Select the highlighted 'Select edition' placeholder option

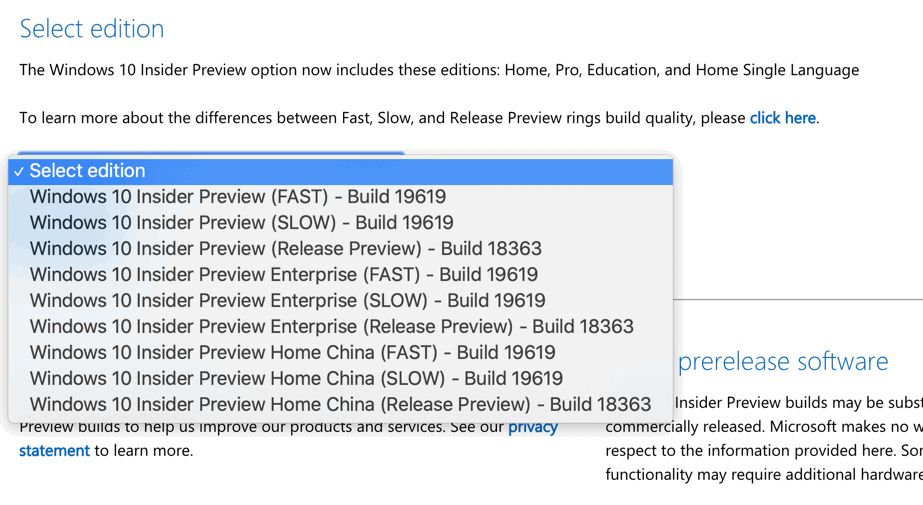tap(340, 171)
